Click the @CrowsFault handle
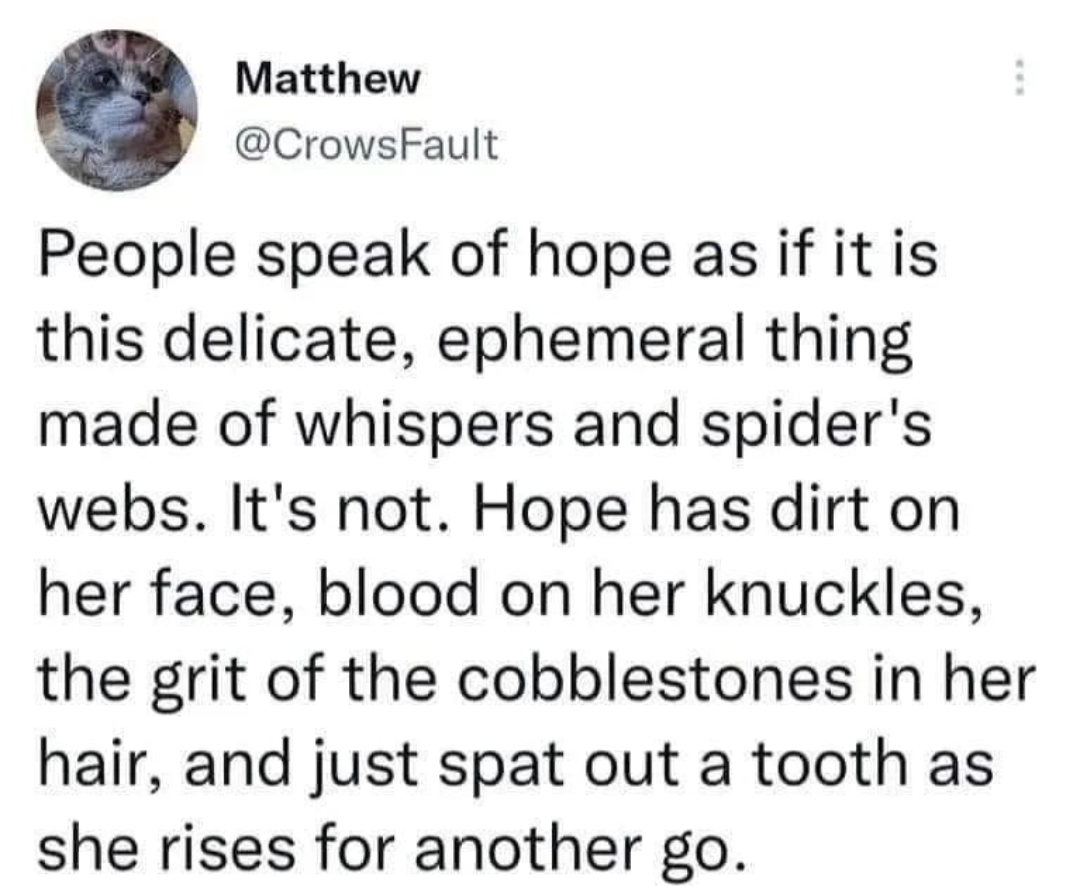 pos(366,144)
